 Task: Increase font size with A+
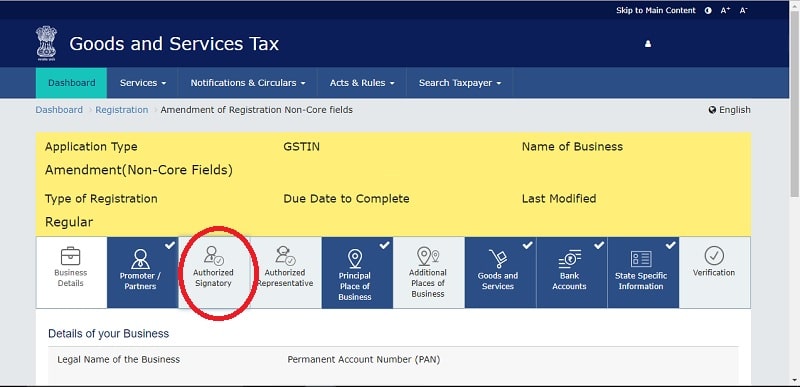[726, 10]
